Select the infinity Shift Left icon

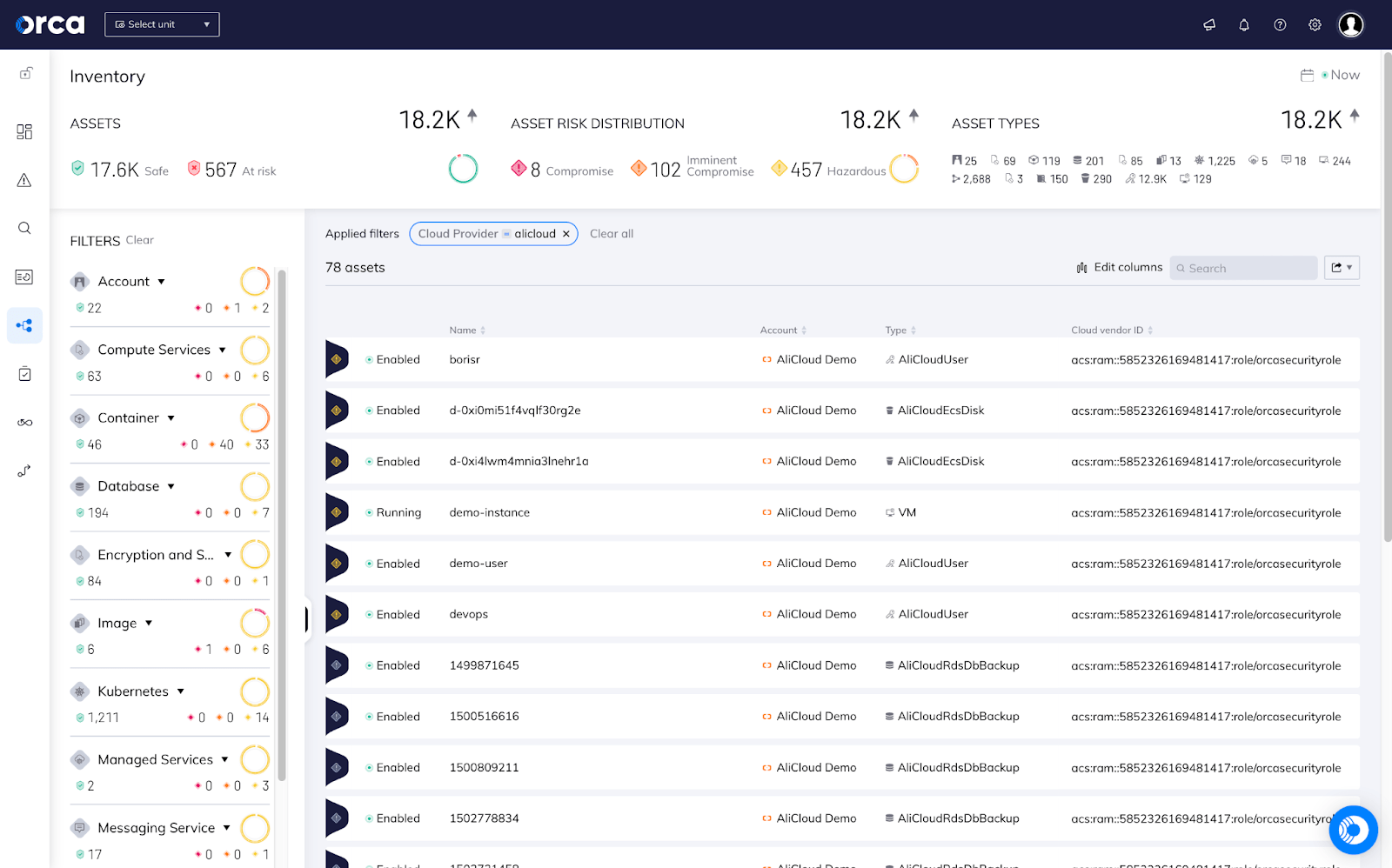(24, 423)
